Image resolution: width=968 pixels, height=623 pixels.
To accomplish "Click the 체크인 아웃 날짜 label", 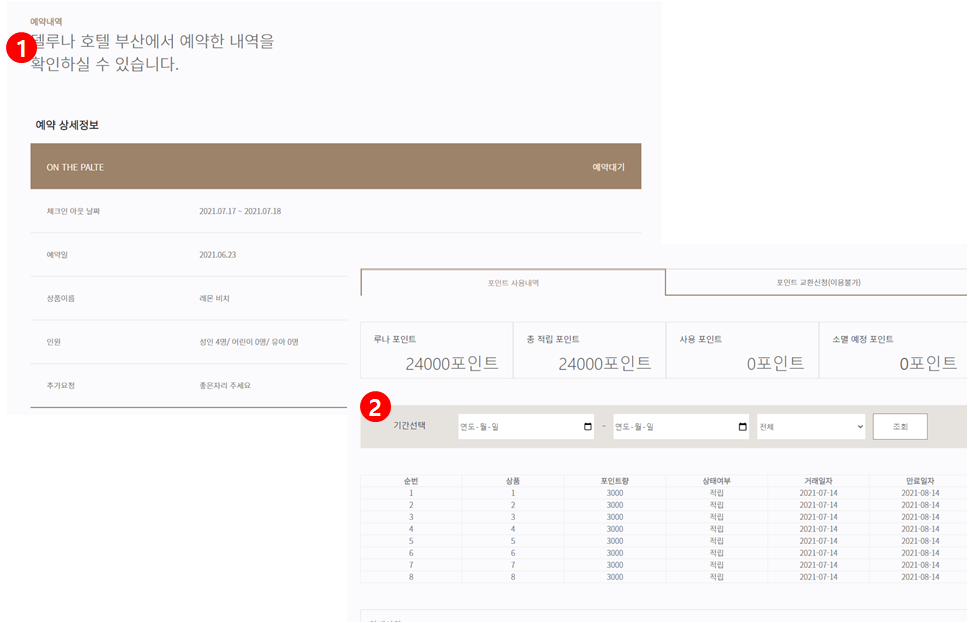I will pos(73,211).
